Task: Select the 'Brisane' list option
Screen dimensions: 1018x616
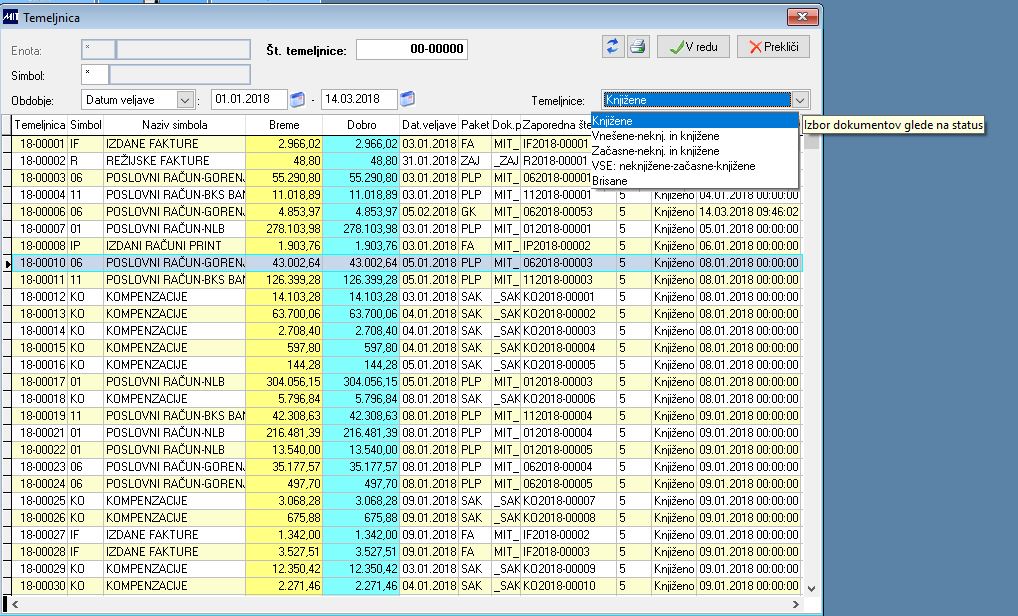Action: coord(610,180)
